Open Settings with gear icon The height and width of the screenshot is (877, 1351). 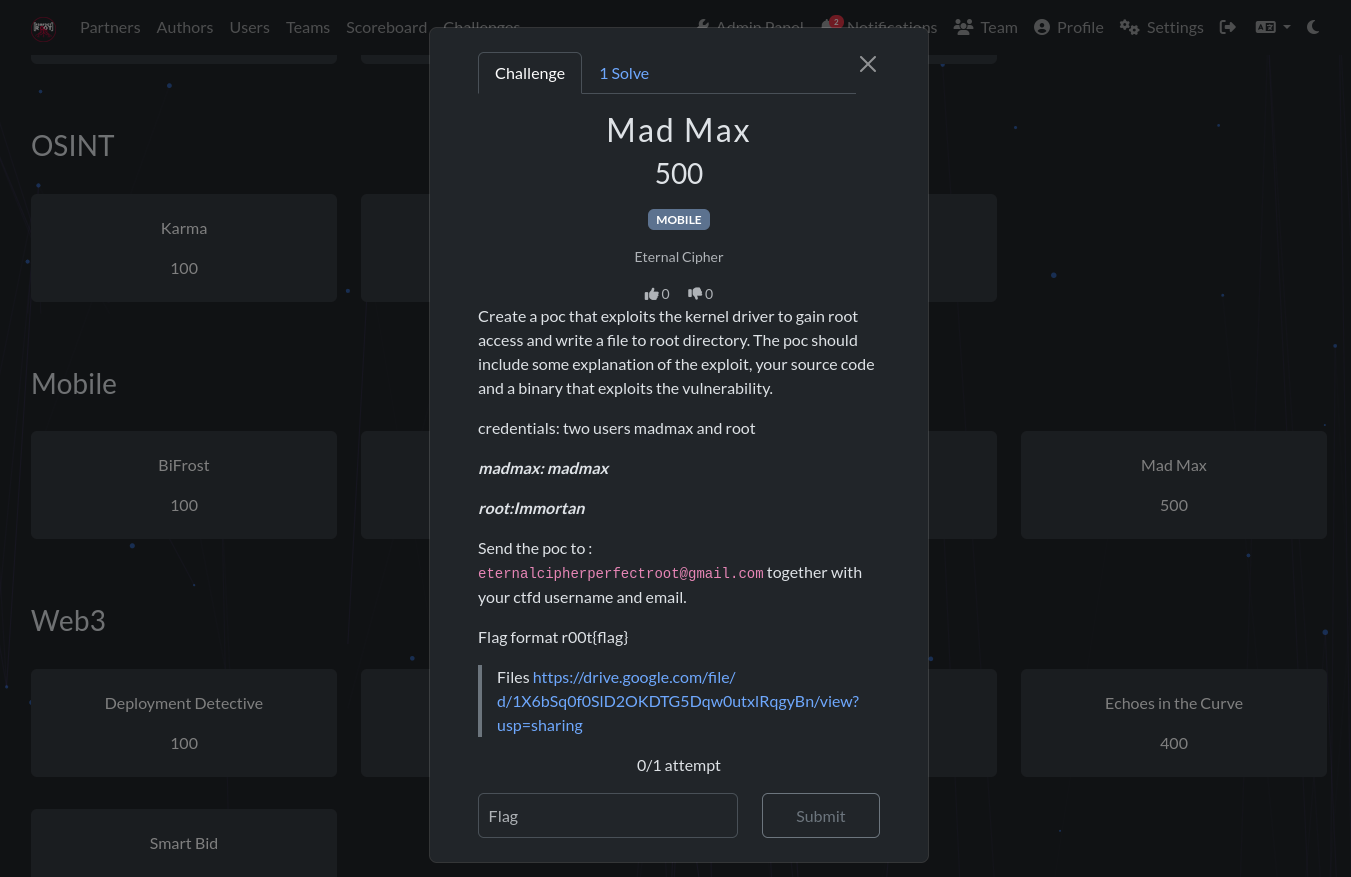[1161, 27]
